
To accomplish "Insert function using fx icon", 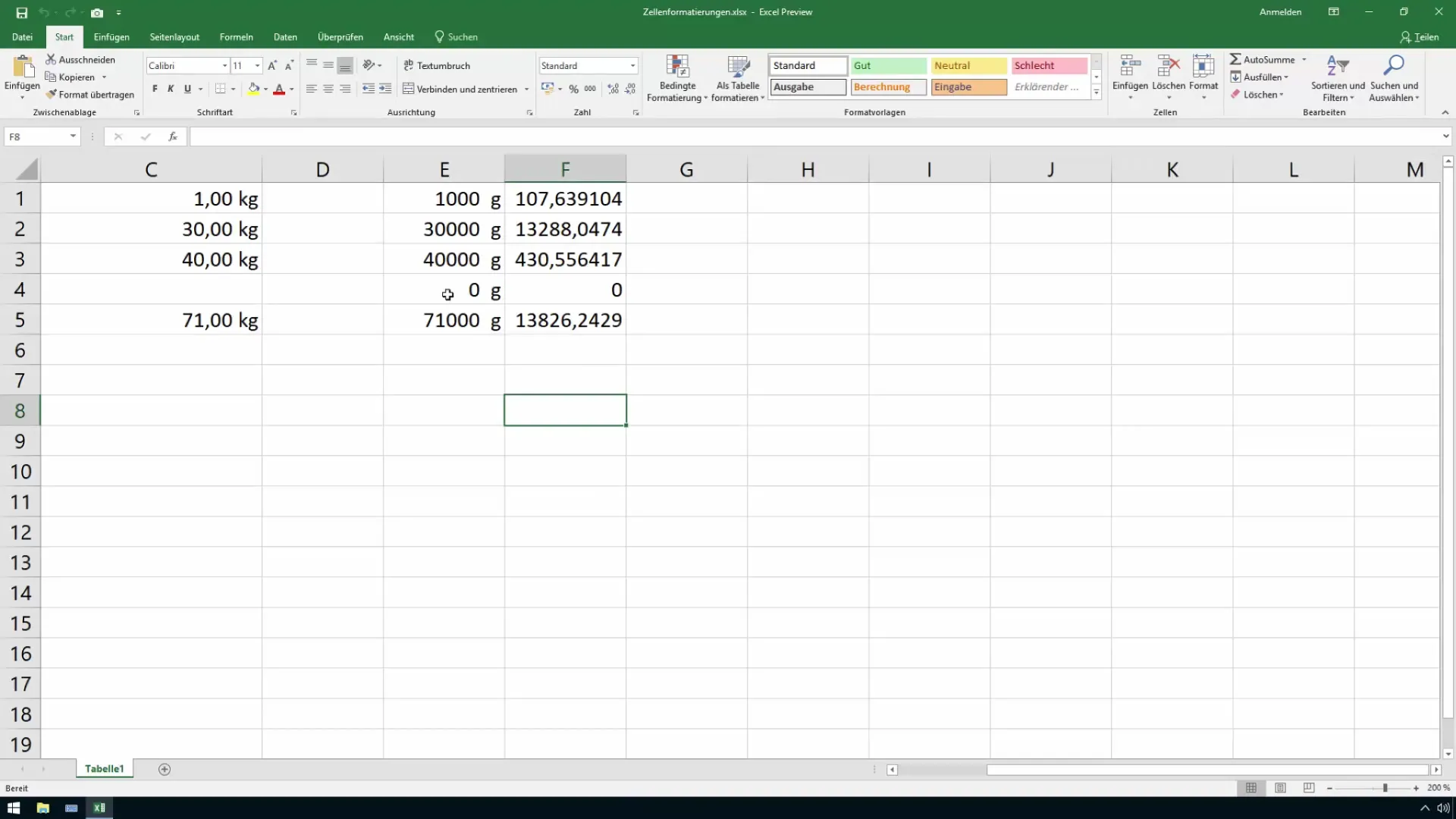I will click(173, 136).
